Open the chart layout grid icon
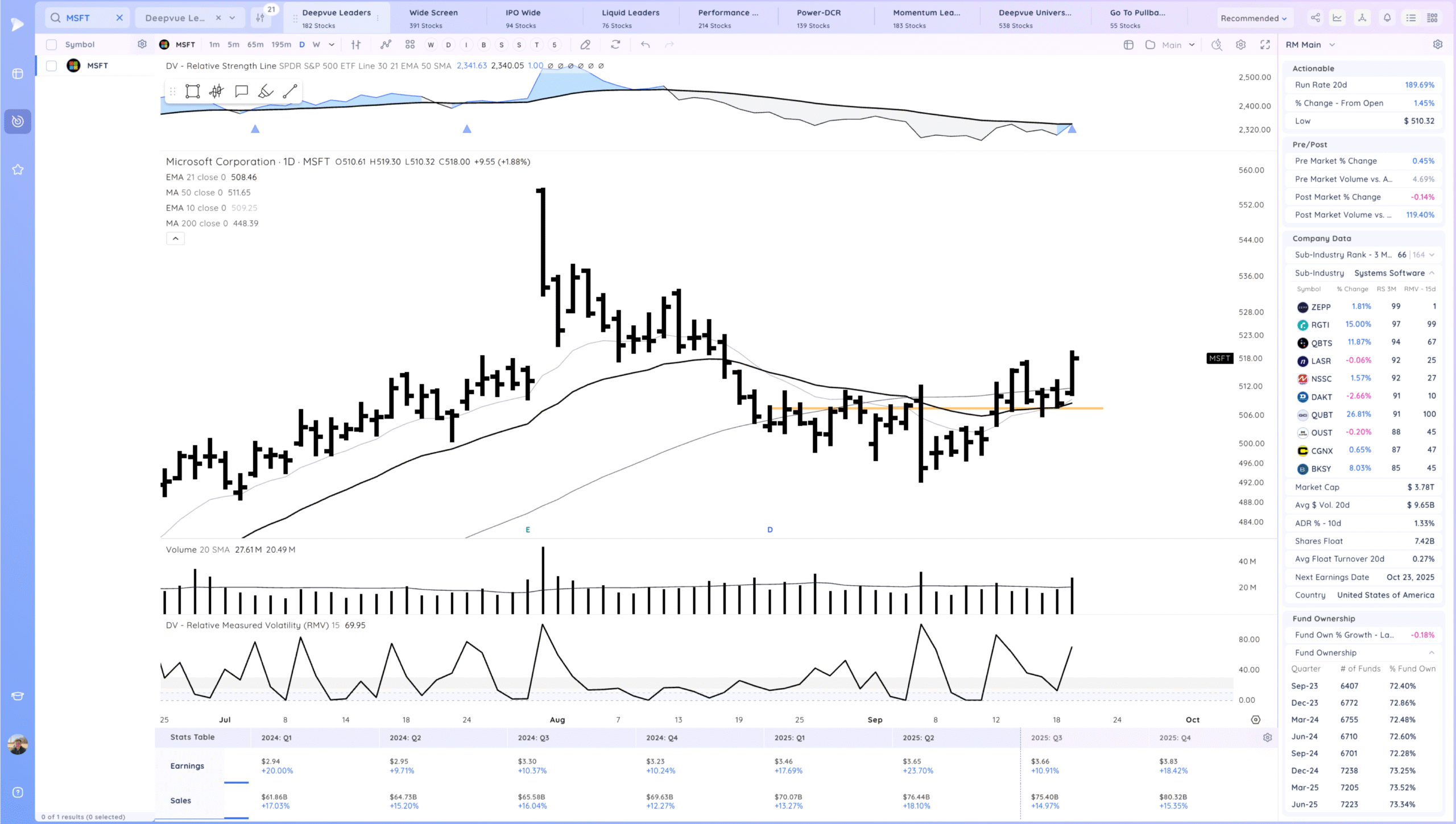 coord(410,44)
